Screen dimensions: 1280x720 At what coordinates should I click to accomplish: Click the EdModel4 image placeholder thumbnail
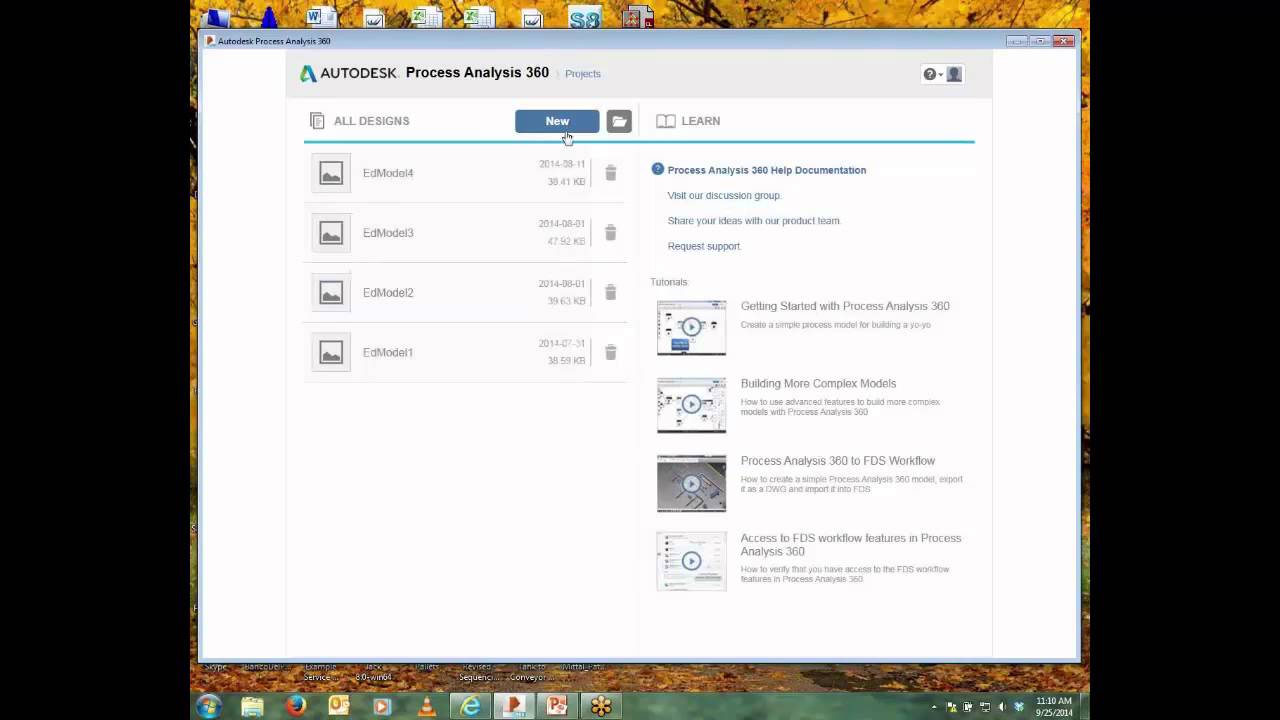click(331, 173)
